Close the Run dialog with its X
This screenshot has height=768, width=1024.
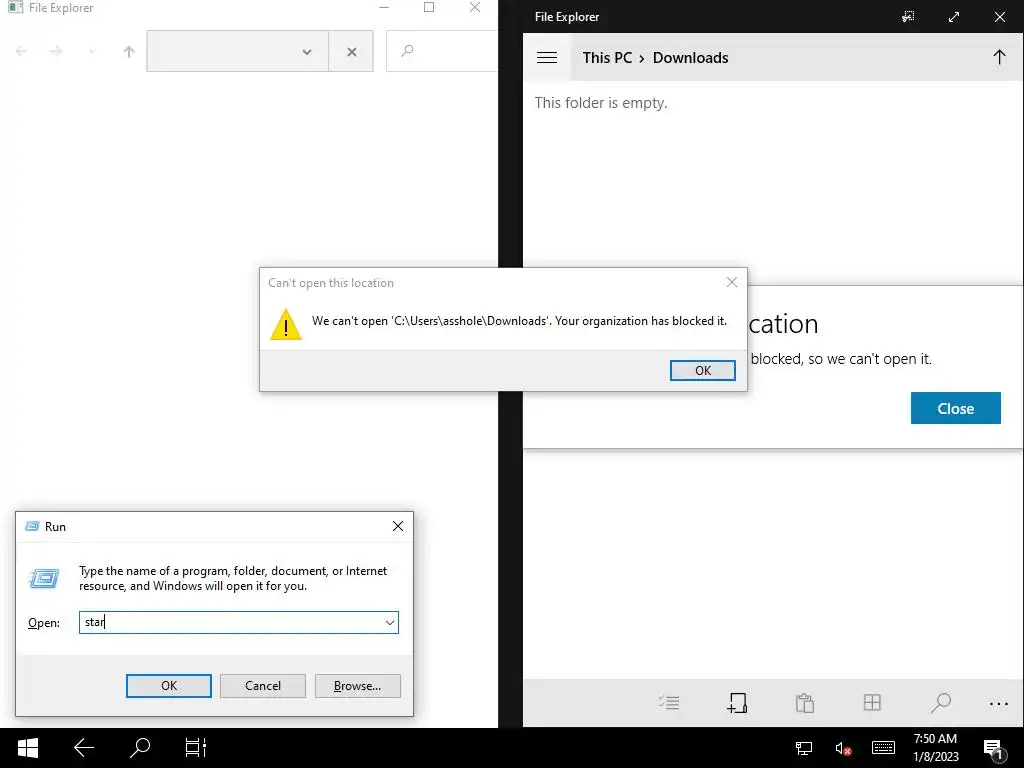[x=398, y=526]
